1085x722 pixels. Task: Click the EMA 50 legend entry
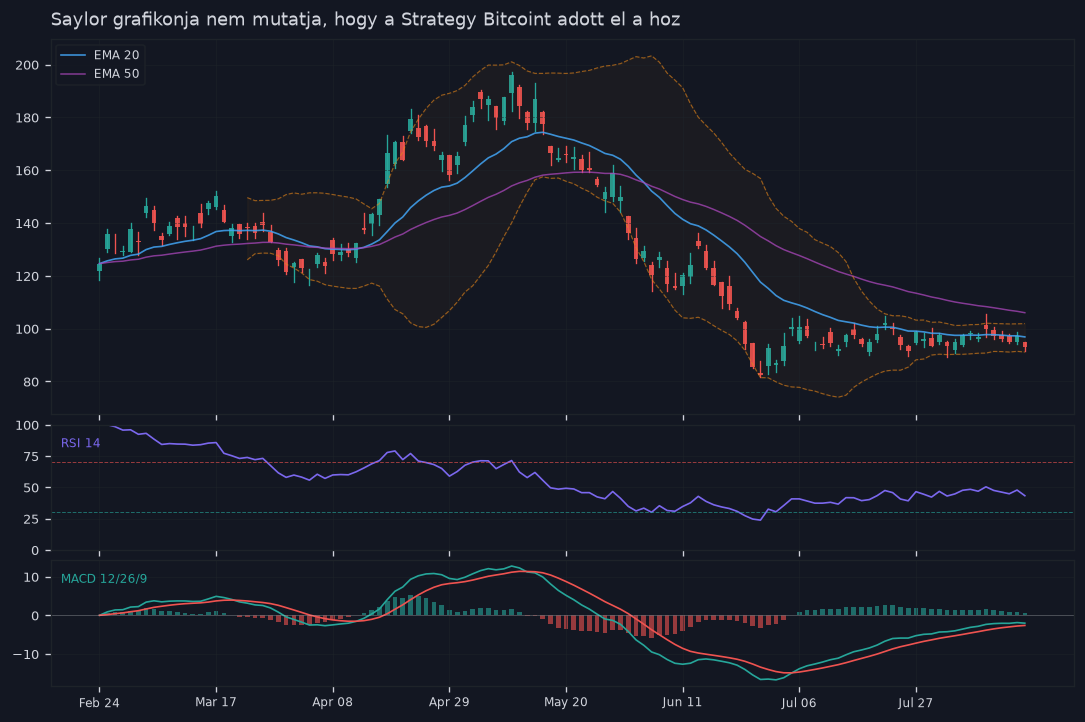[100, 73]
